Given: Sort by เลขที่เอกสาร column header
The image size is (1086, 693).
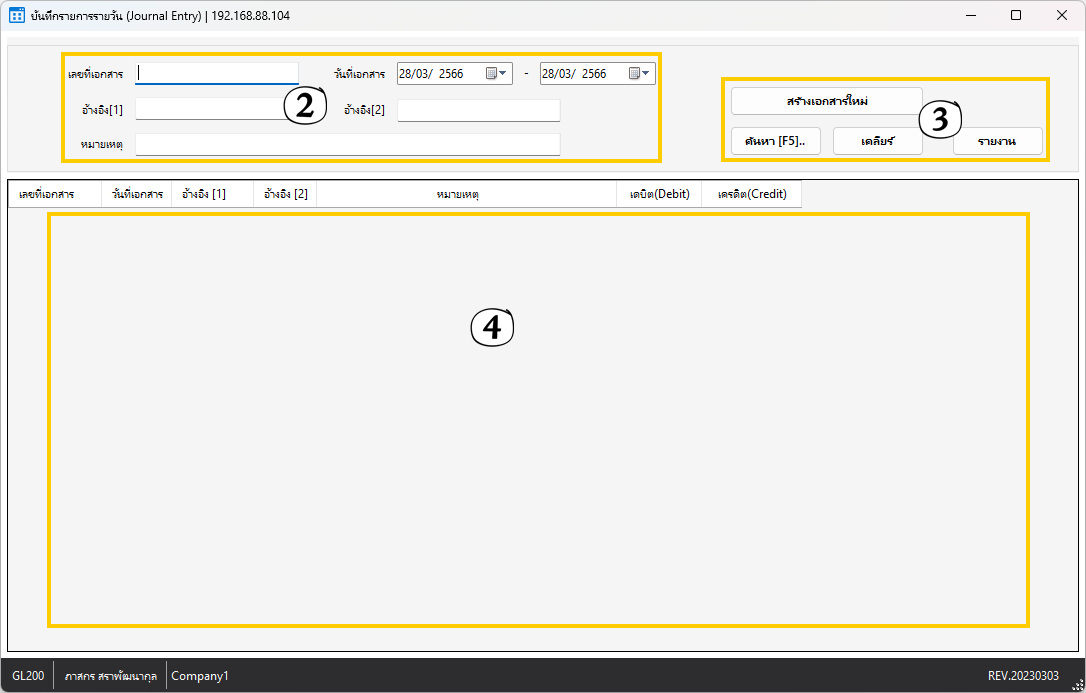Looking at the screenshot, I should click(55, 194).
